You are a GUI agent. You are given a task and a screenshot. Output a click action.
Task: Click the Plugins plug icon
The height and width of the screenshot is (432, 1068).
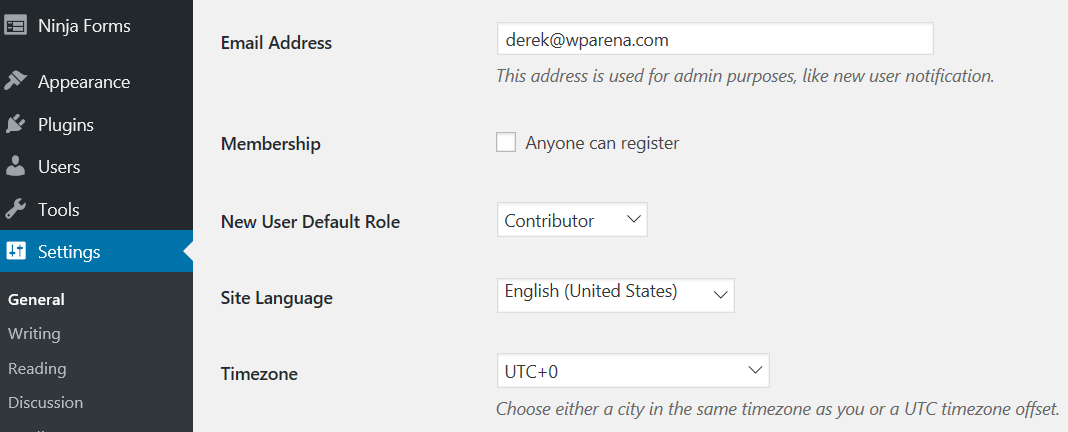tap(16, 125)
